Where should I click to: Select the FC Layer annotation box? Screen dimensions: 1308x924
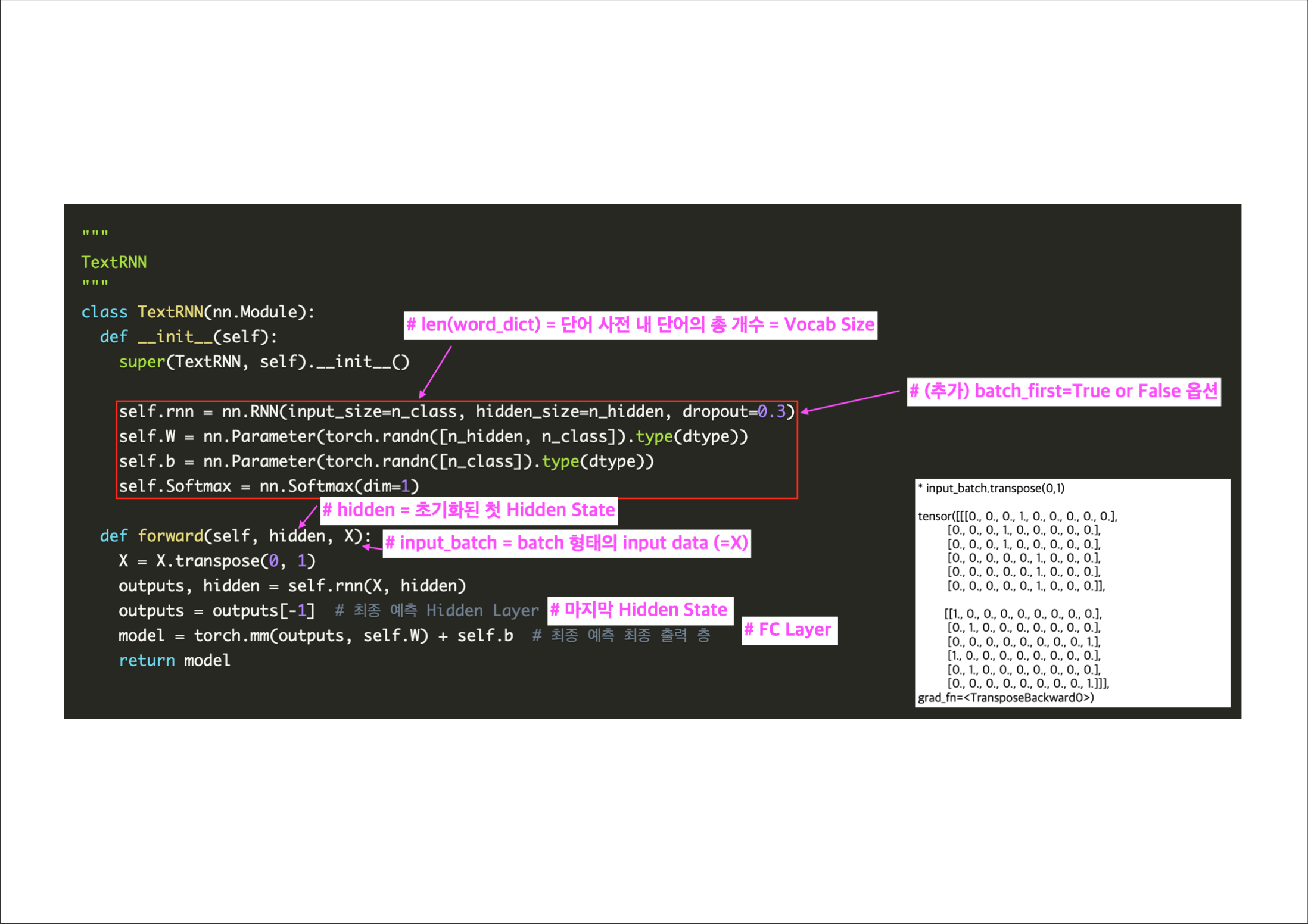tap(789, 630)
